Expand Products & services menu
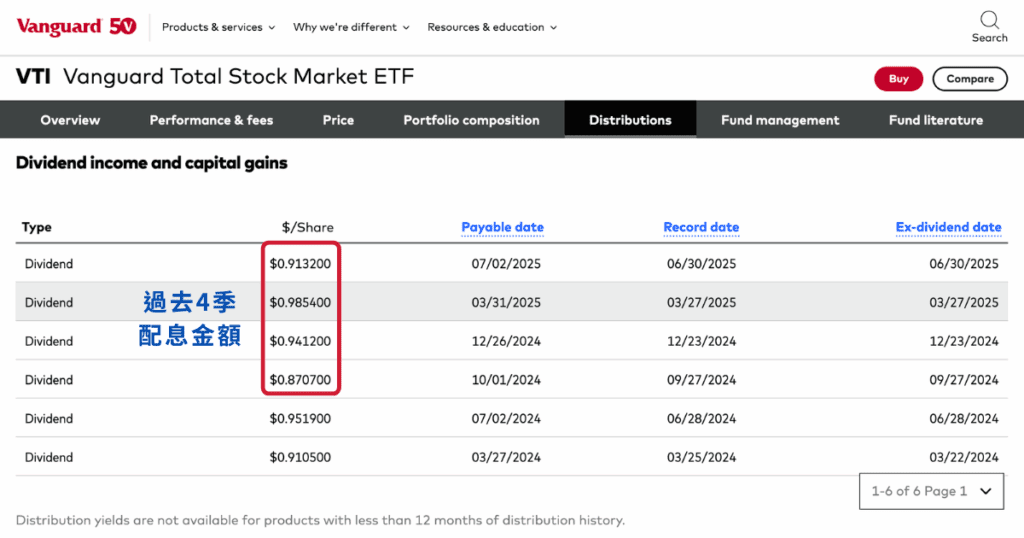This screenshot has height=538, width=1024. [x=219, y=27]
